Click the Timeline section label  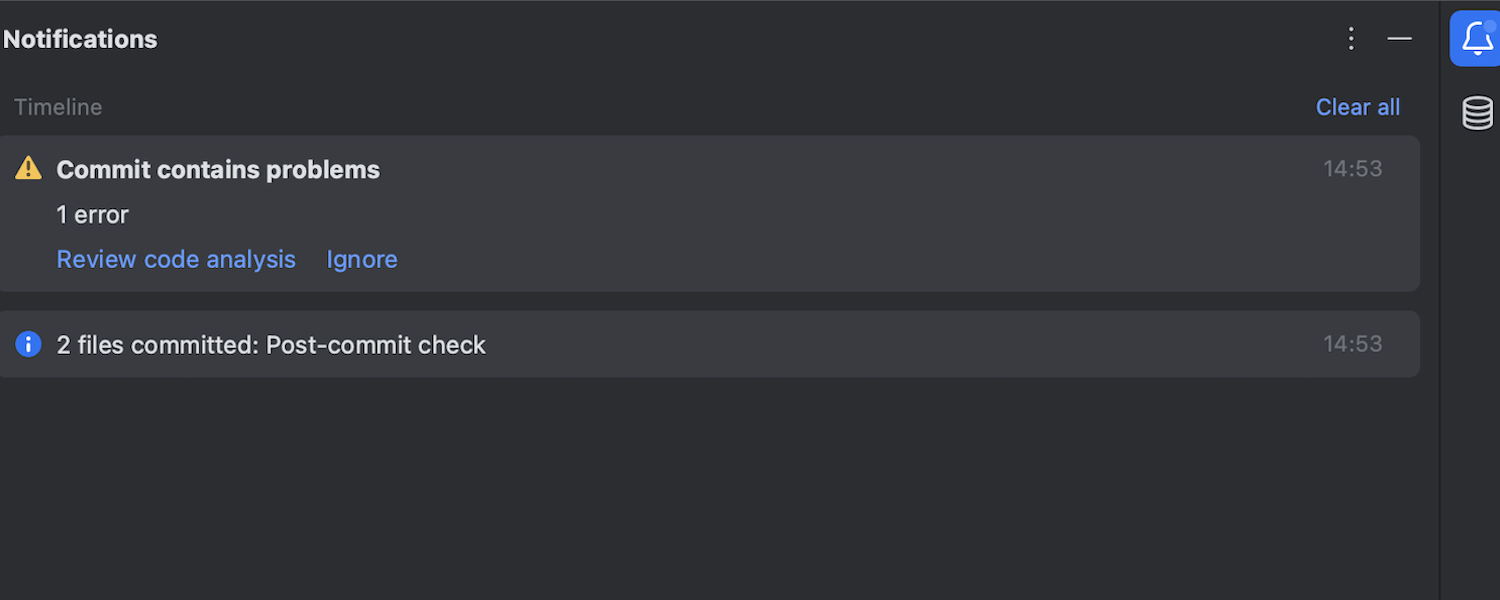coord(58,107)
